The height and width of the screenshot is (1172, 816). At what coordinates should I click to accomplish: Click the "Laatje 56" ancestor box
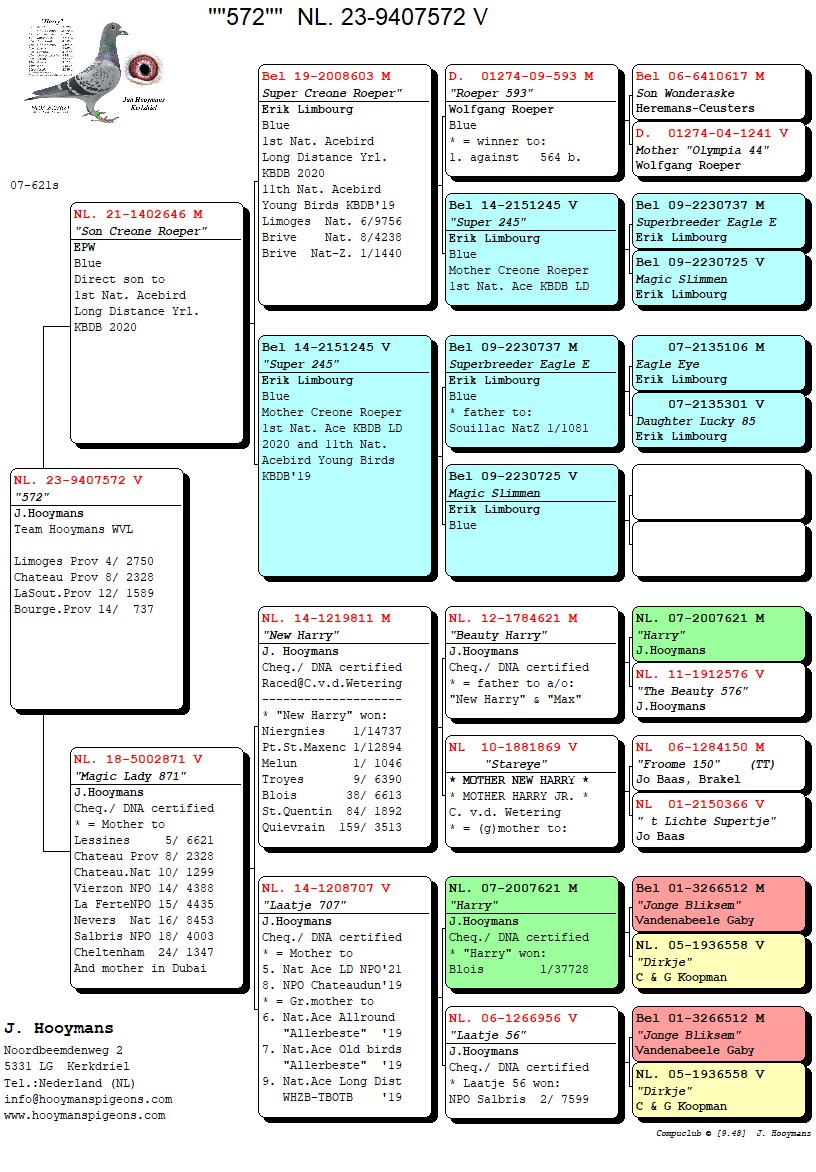[531, 1060]
